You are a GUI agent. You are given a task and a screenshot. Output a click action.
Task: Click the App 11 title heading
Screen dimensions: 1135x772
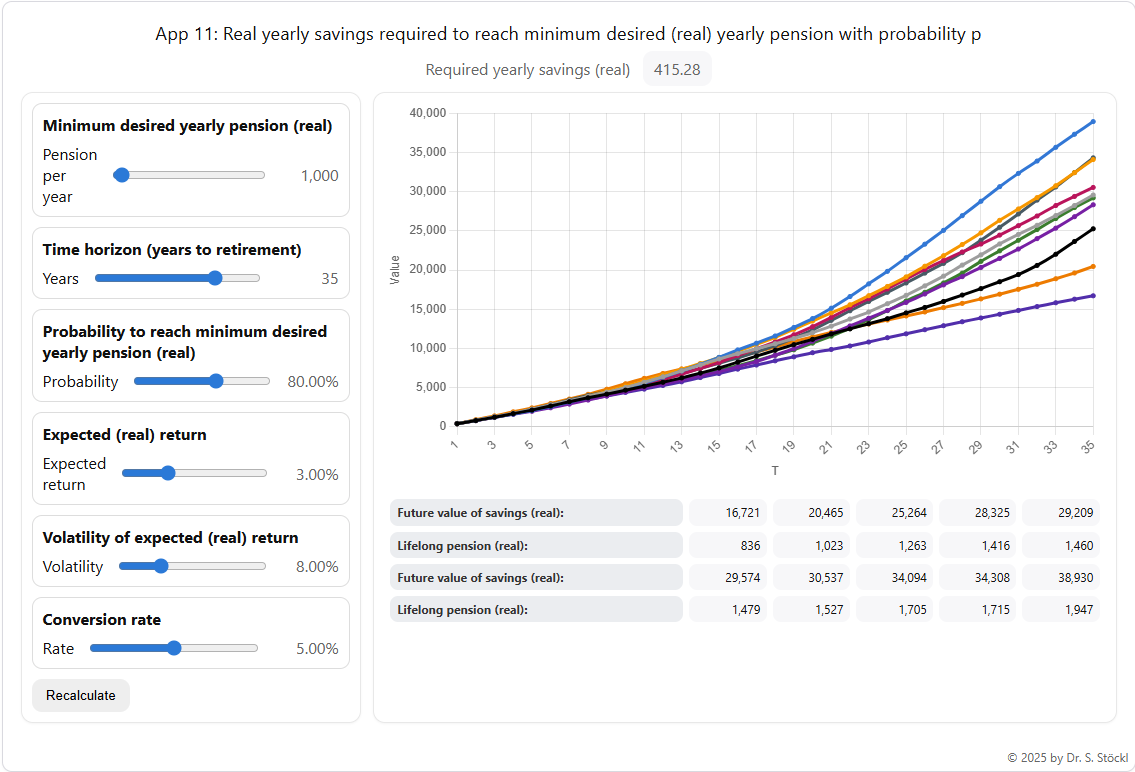point(567,33)
